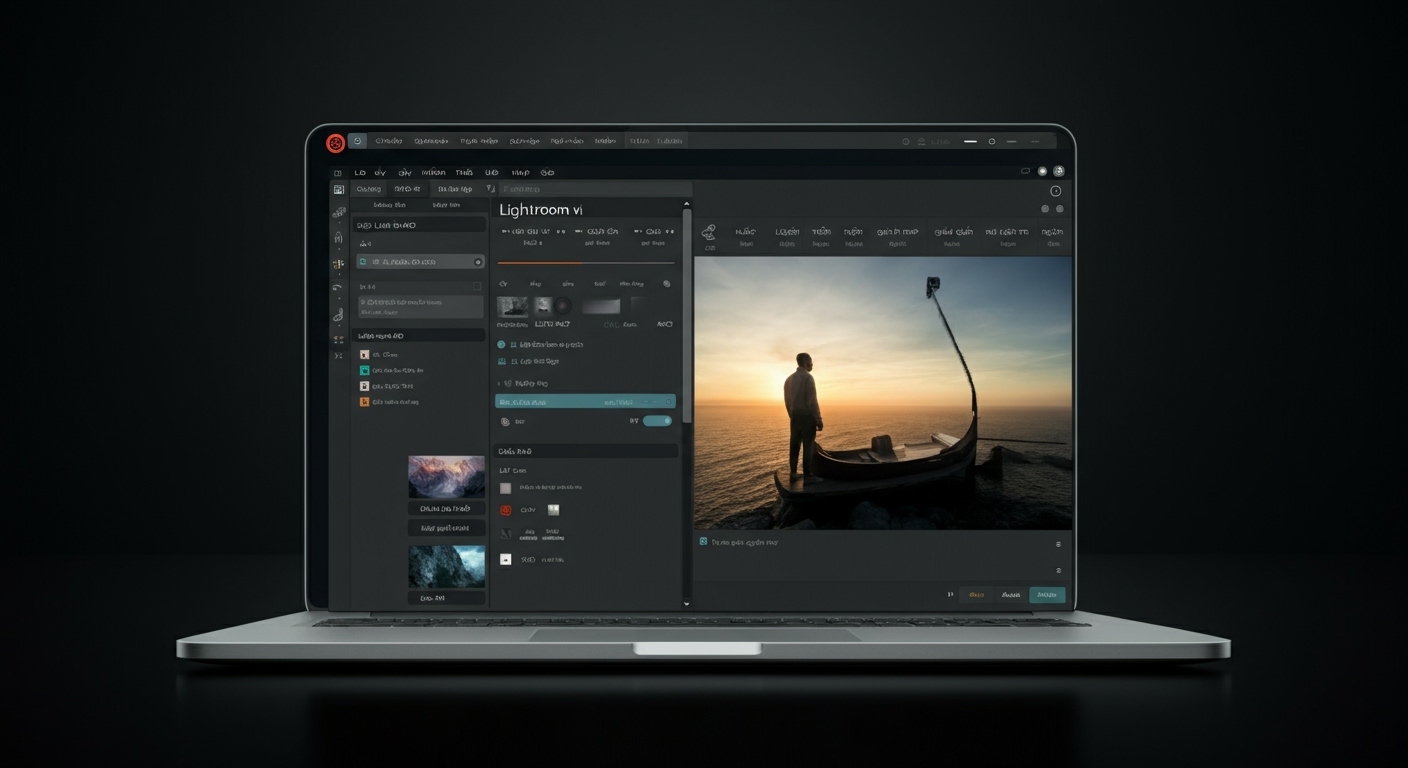Toggle the teal B/W switch on
This screenshot has height=768, width=1408.
pyautogui.click(x=657, y=421)
